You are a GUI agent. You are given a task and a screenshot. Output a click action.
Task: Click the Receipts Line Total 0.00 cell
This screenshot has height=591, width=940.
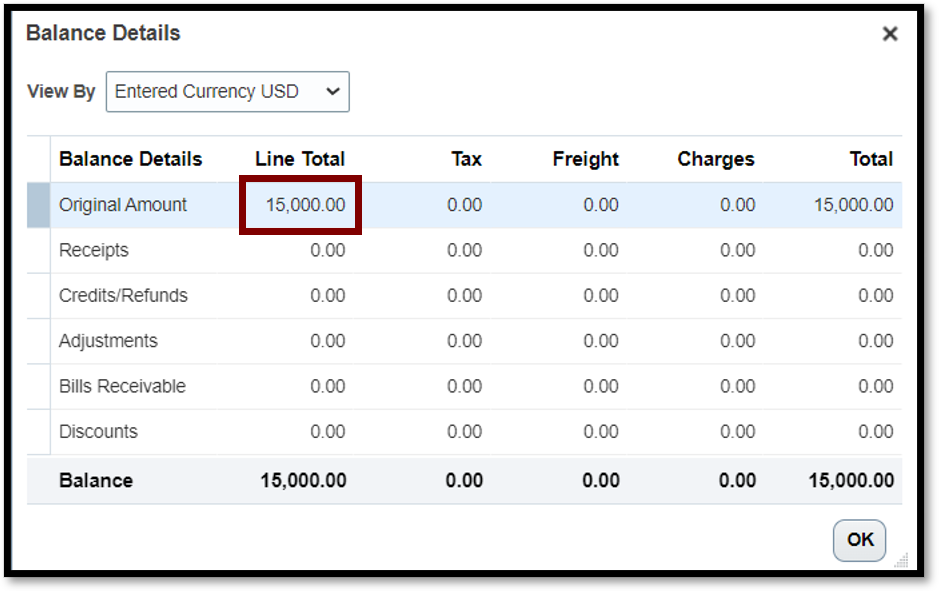[327, 250]
